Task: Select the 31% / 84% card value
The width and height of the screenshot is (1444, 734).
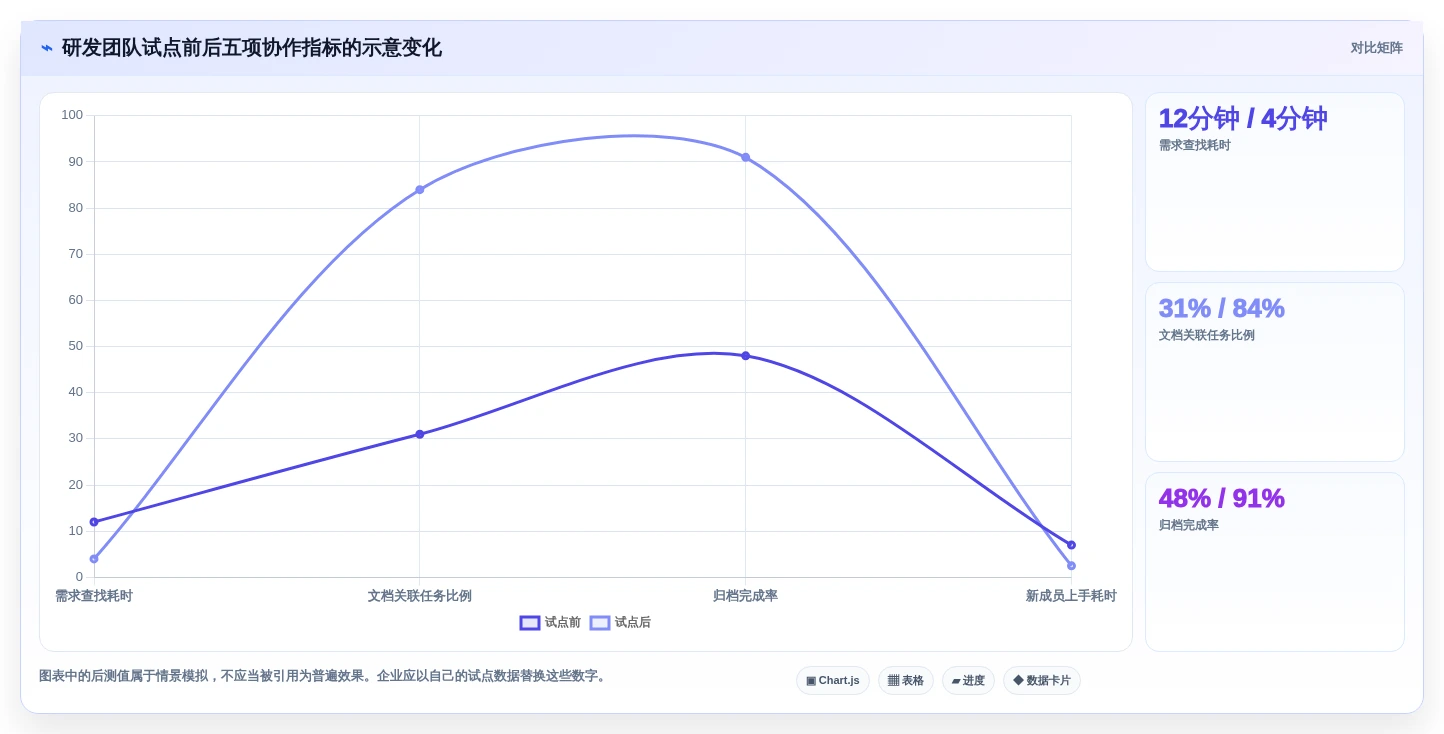Action: coord(1221,308)
